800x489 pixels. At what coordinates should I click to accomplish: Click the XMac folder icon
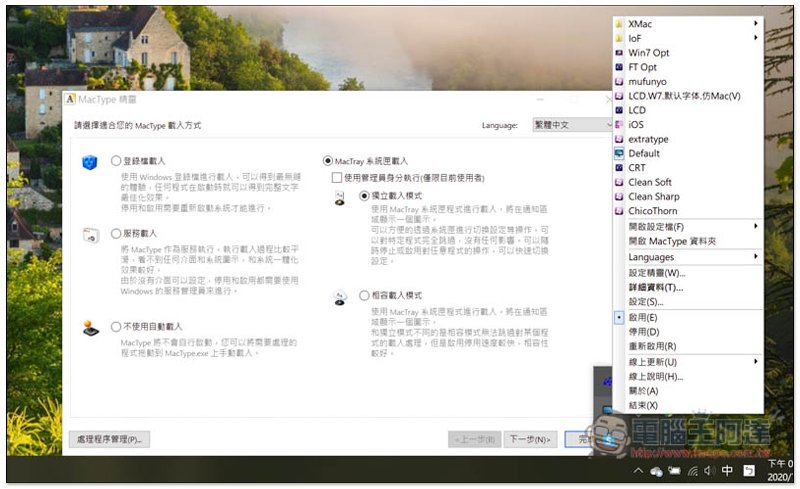click(620, 23)
